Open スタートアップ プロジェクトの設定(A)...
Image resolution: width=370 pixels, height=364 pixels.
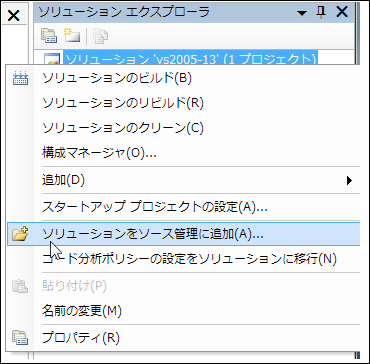tap(184, 207)
